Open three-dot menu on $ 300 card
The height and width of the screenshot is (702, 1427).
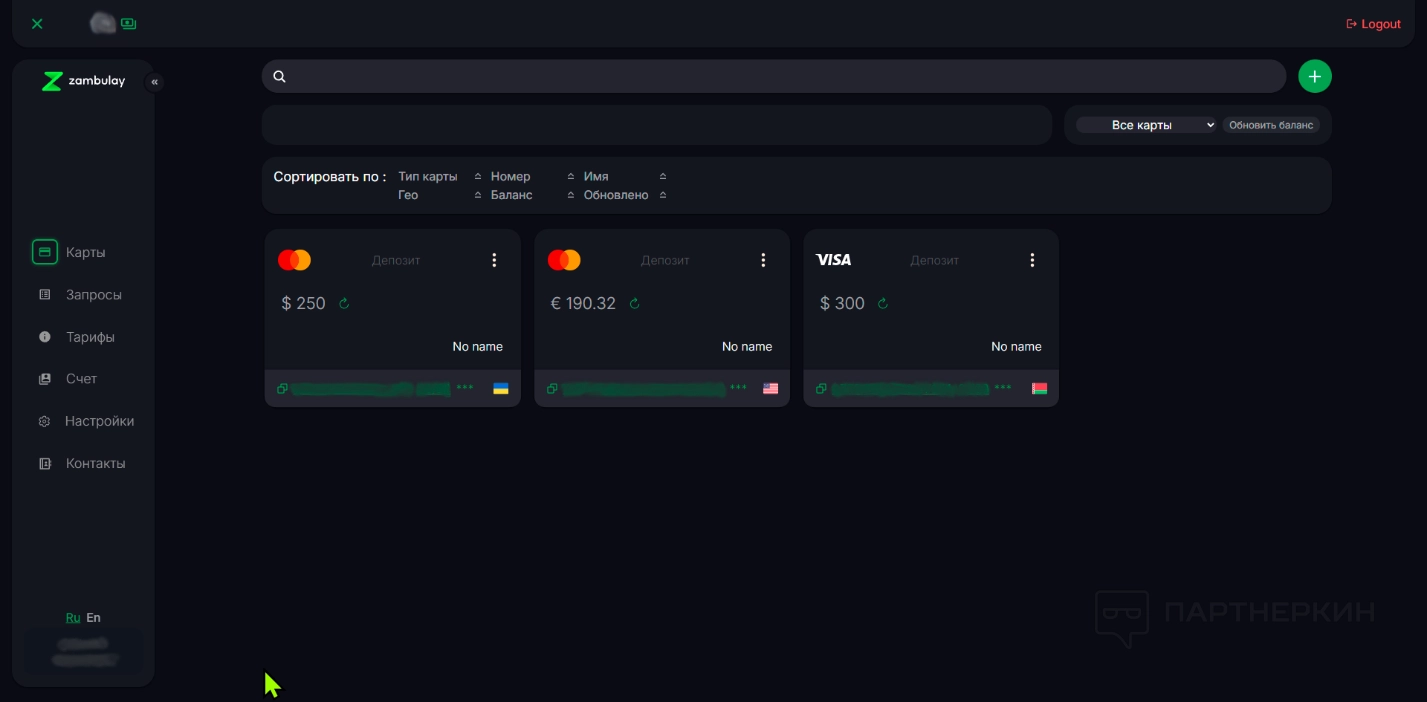1032,260
